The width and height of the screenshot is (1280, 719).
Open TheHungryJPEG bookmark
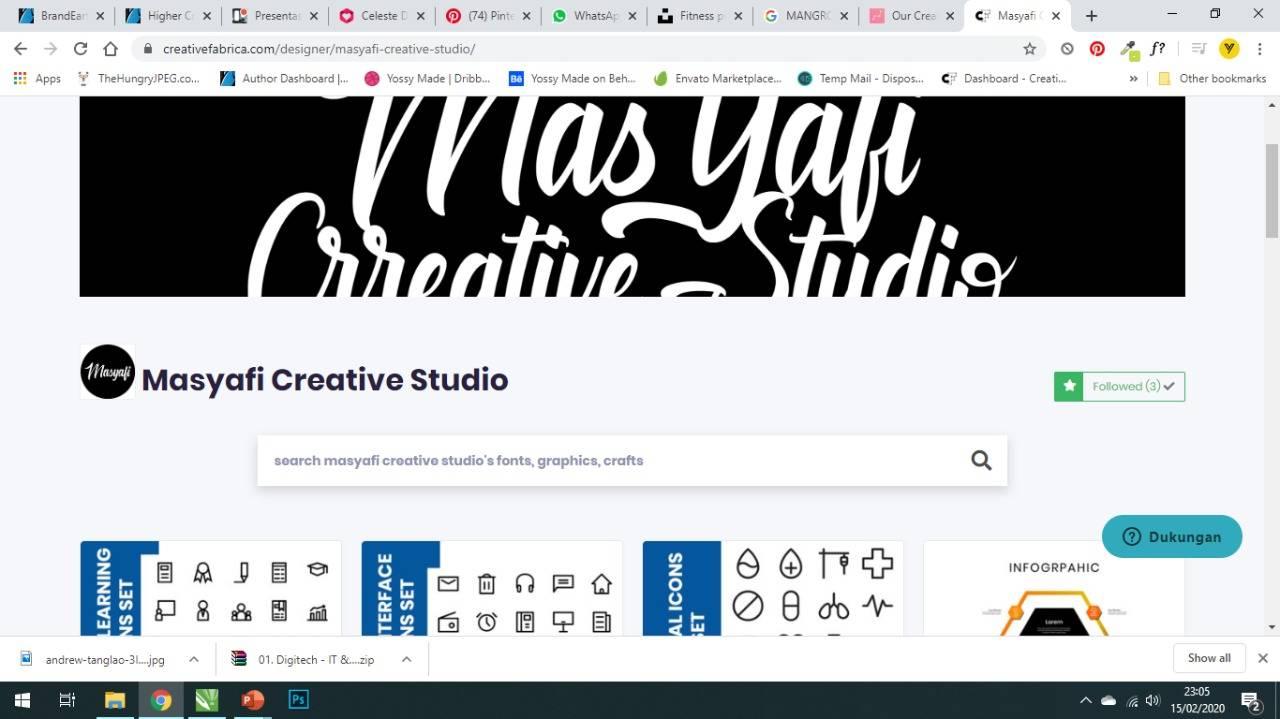click(137, 78)
